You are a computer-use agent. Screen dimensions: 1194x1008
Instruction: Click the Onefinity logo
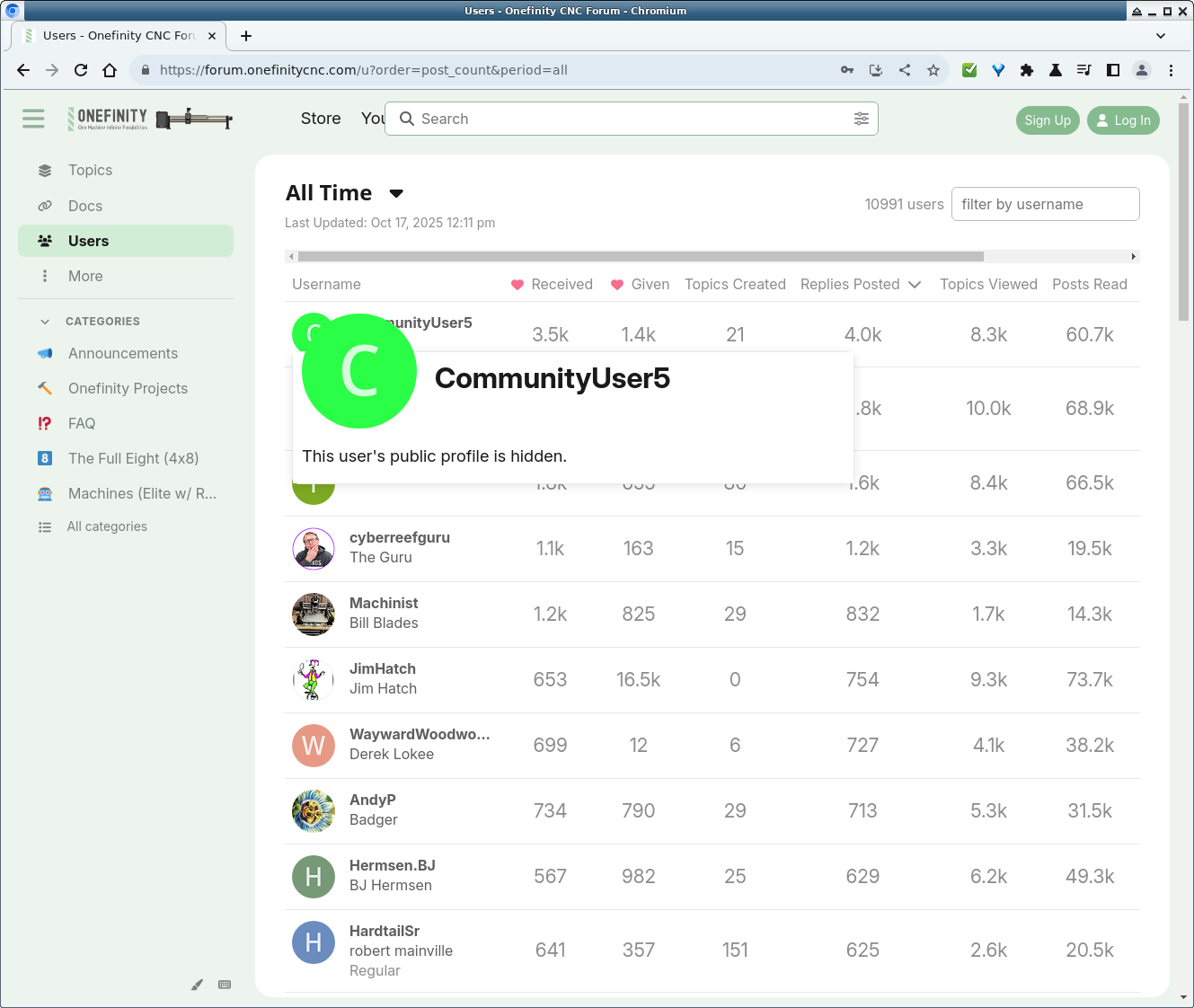[x=149, y=119]
